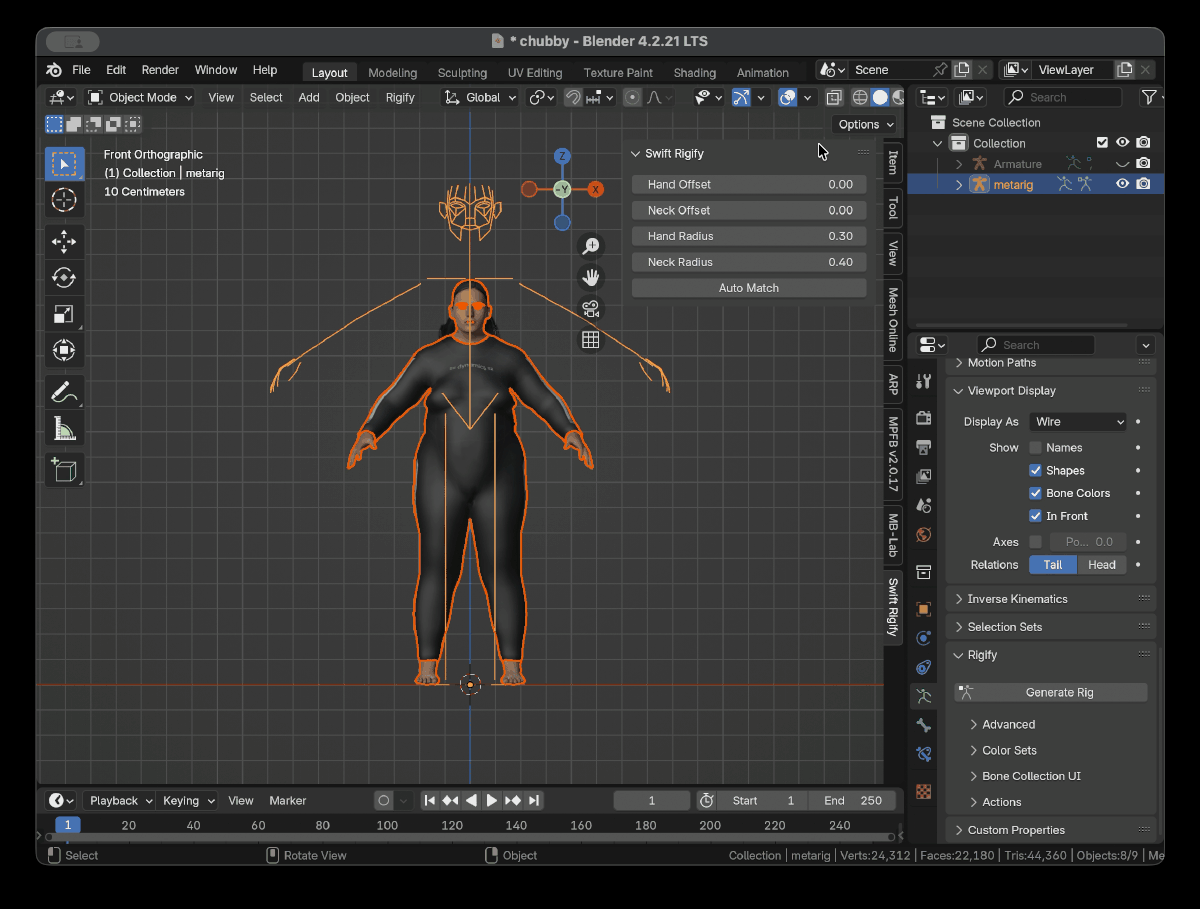Click the End frame field

[x=853, y=800]
